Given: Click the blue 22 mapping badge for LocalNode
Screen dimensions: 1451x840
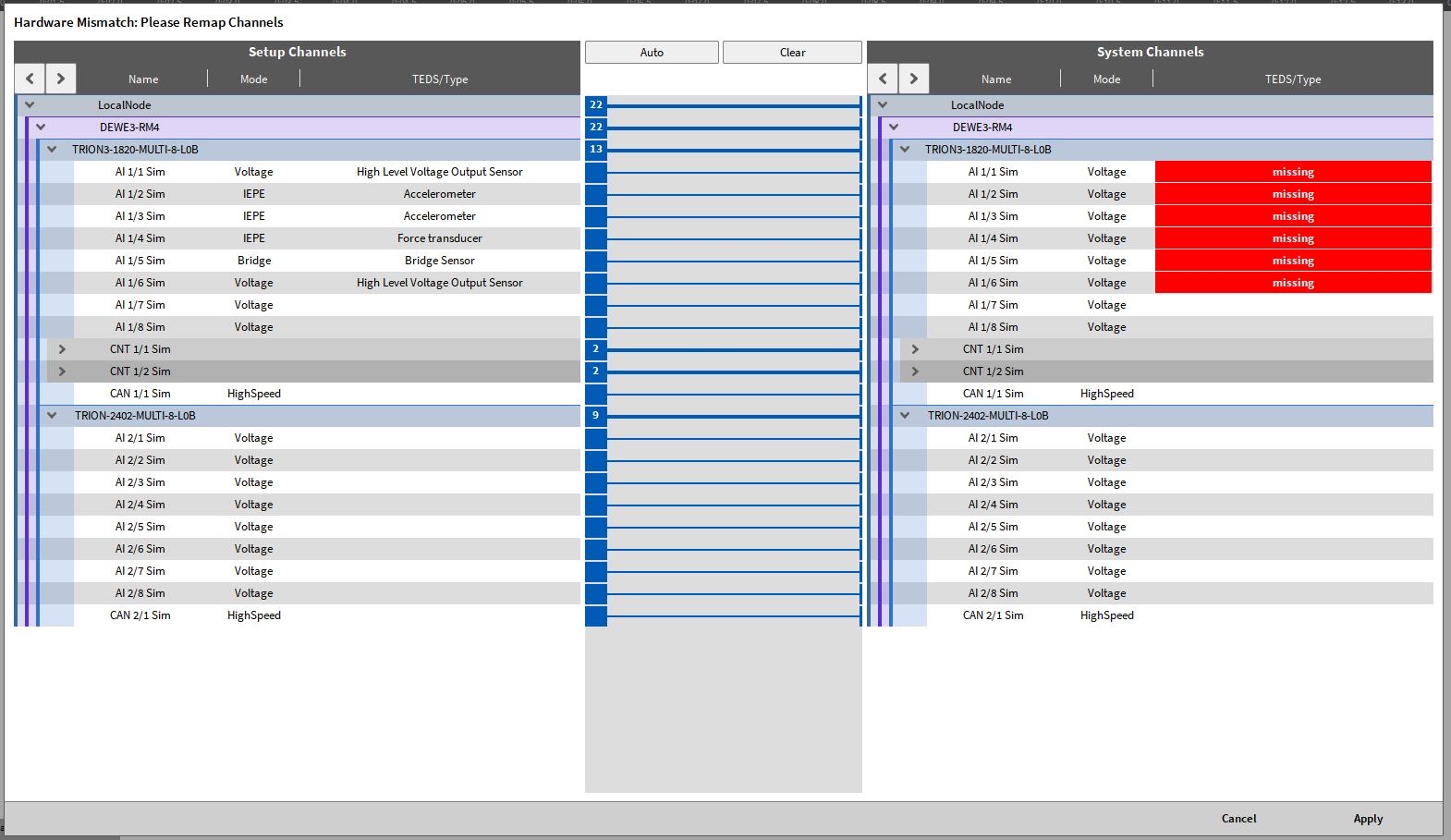Looking at the screenshot, I should point(596,105).
